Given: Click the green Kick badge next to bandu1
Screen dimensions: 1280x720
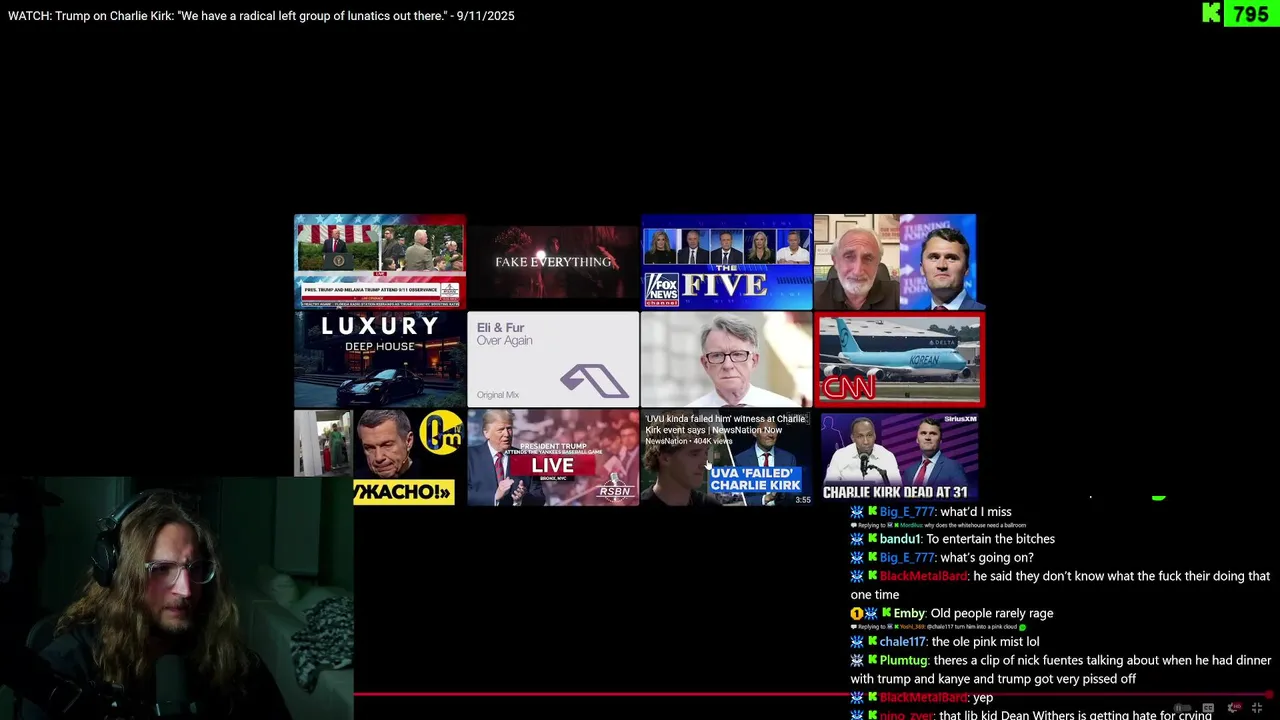Looking at the screenshot, I should pos(872,539).
